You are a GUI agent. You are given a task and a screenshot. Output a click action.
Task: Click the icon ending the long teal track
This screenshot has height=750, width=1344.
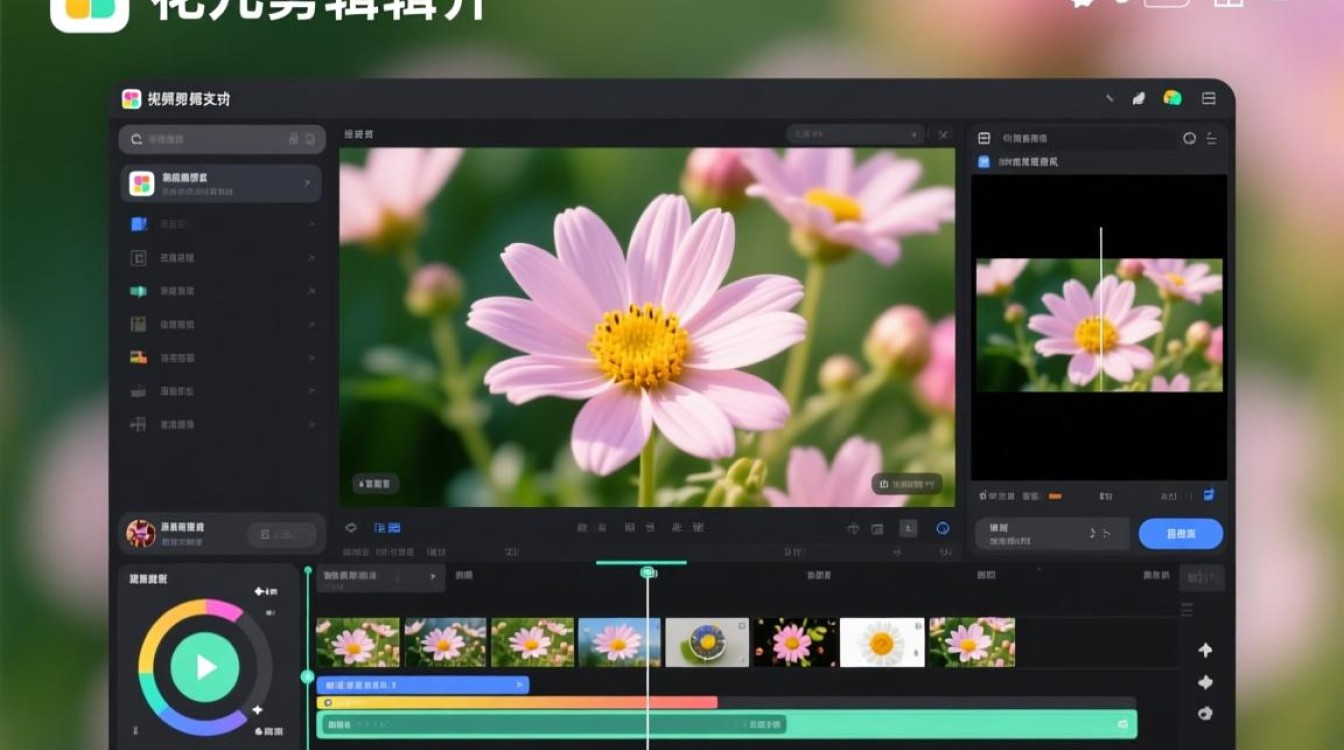[1124, 724]
